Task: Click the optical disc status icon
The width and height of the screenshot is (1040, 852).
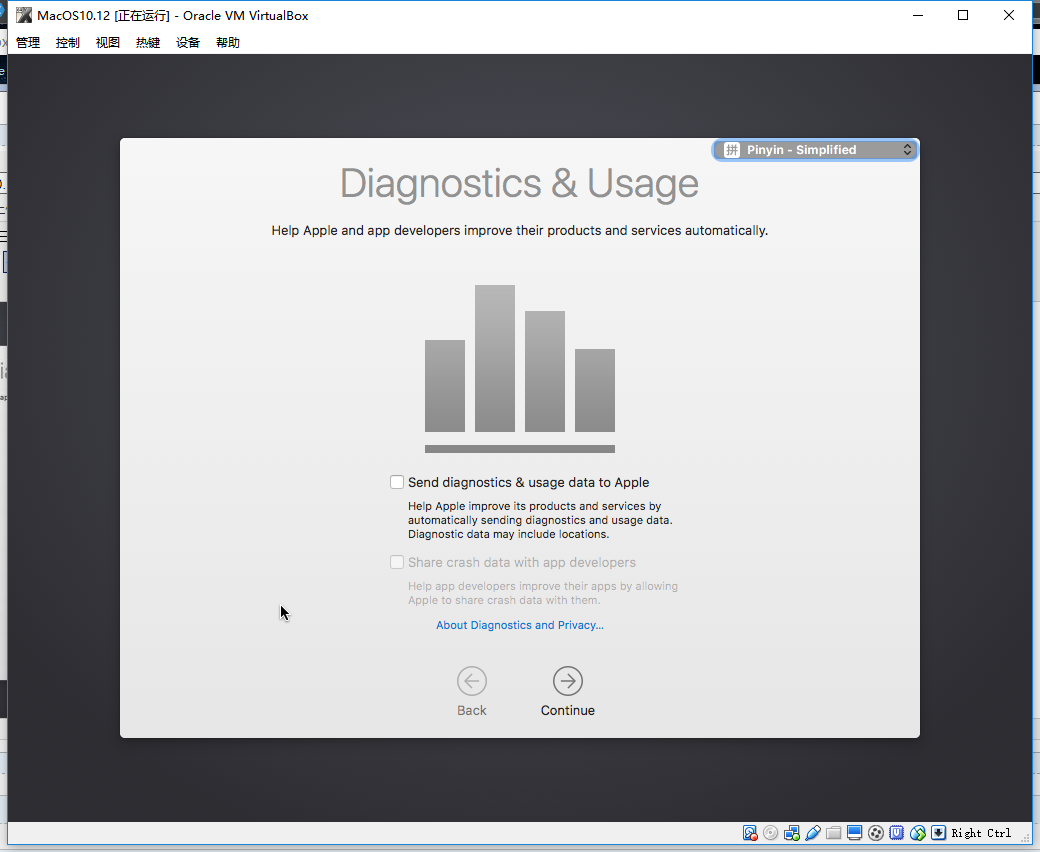Action: pyautogui.click(x=771, y=833)
